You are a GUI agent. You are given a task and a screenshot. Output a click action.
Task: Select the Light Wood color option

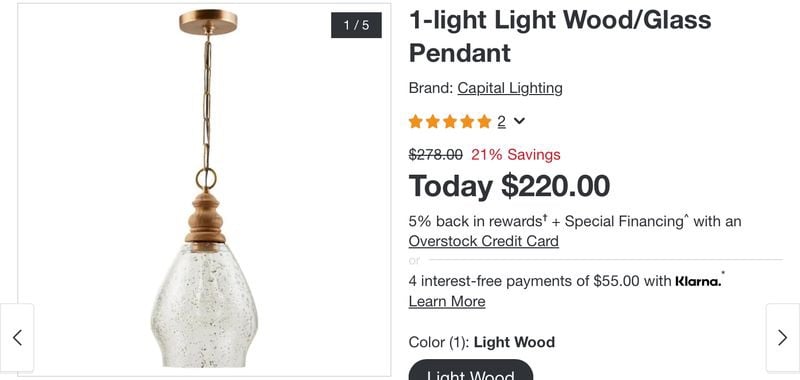point(470,371)
